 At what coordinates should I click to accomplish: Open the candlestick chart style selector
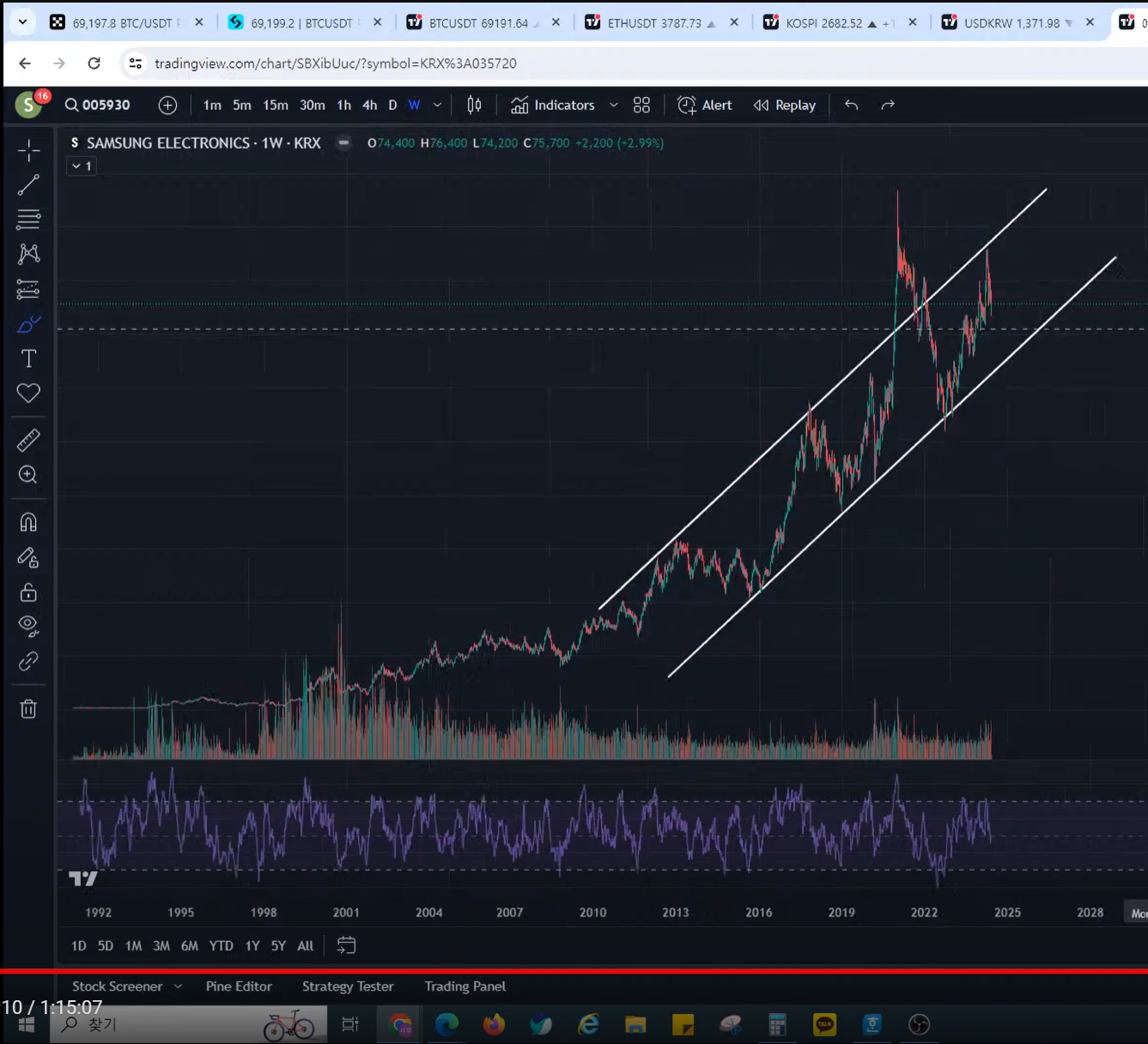coord(474,105)
